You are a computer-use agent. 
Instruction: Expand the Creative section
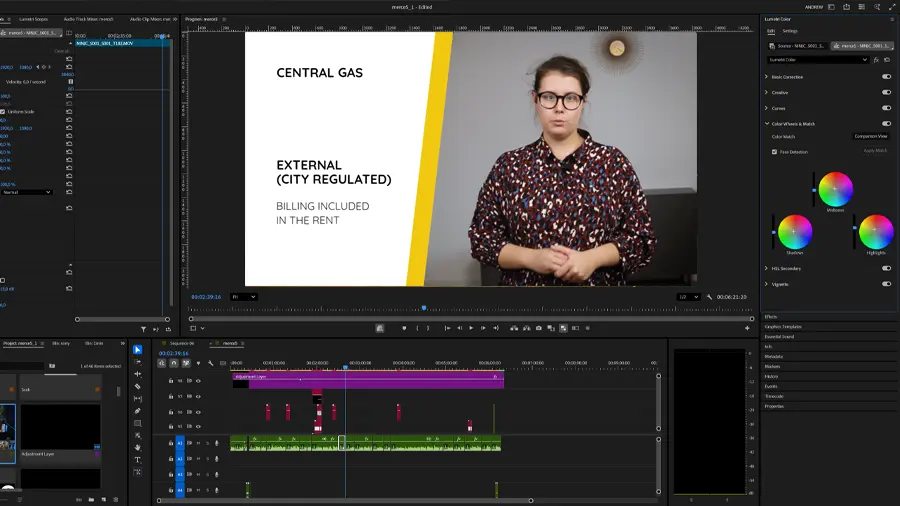point(767,92)
